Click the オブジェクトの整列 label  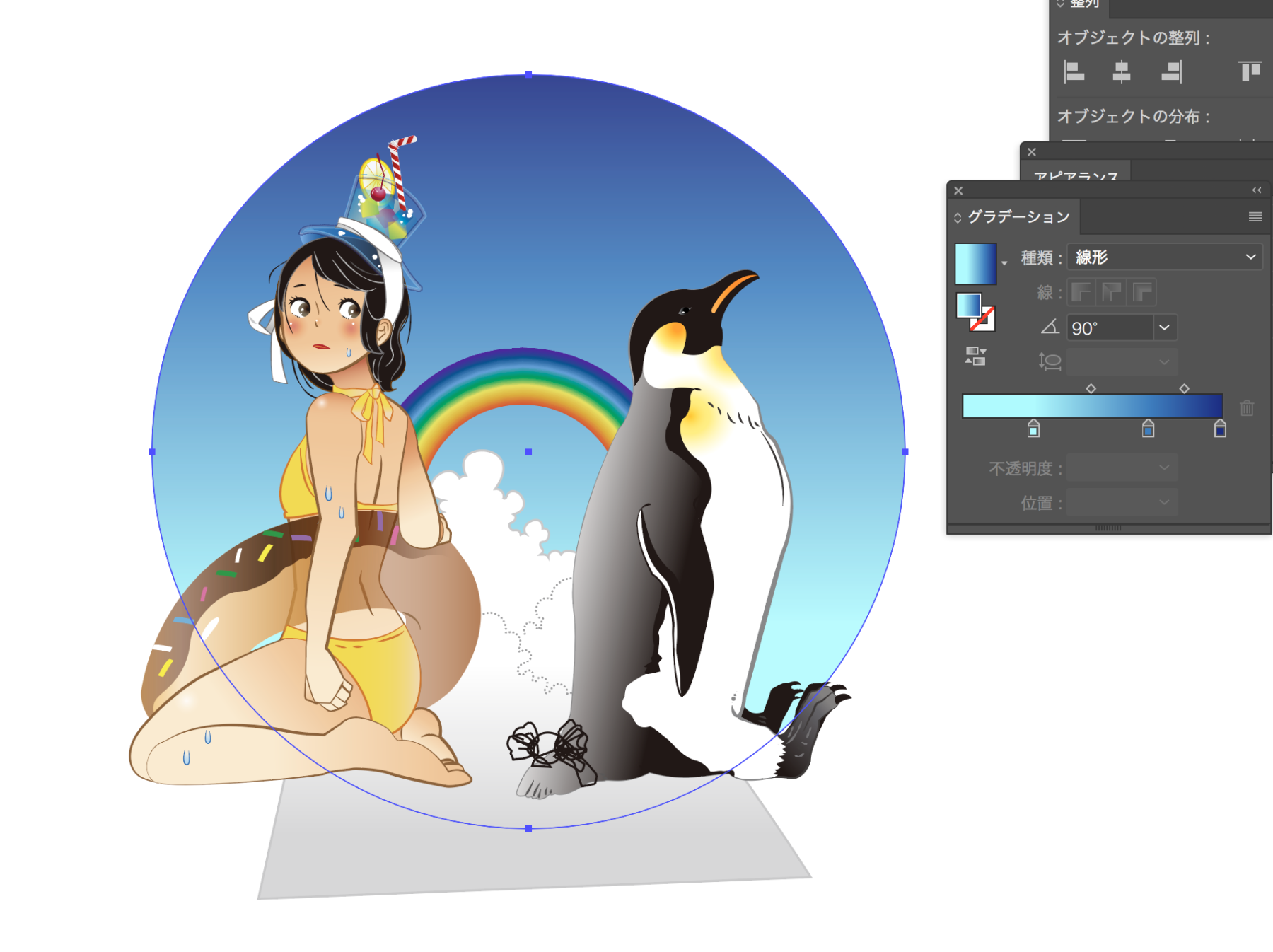pyautogui.click(x=1134, y=37)
